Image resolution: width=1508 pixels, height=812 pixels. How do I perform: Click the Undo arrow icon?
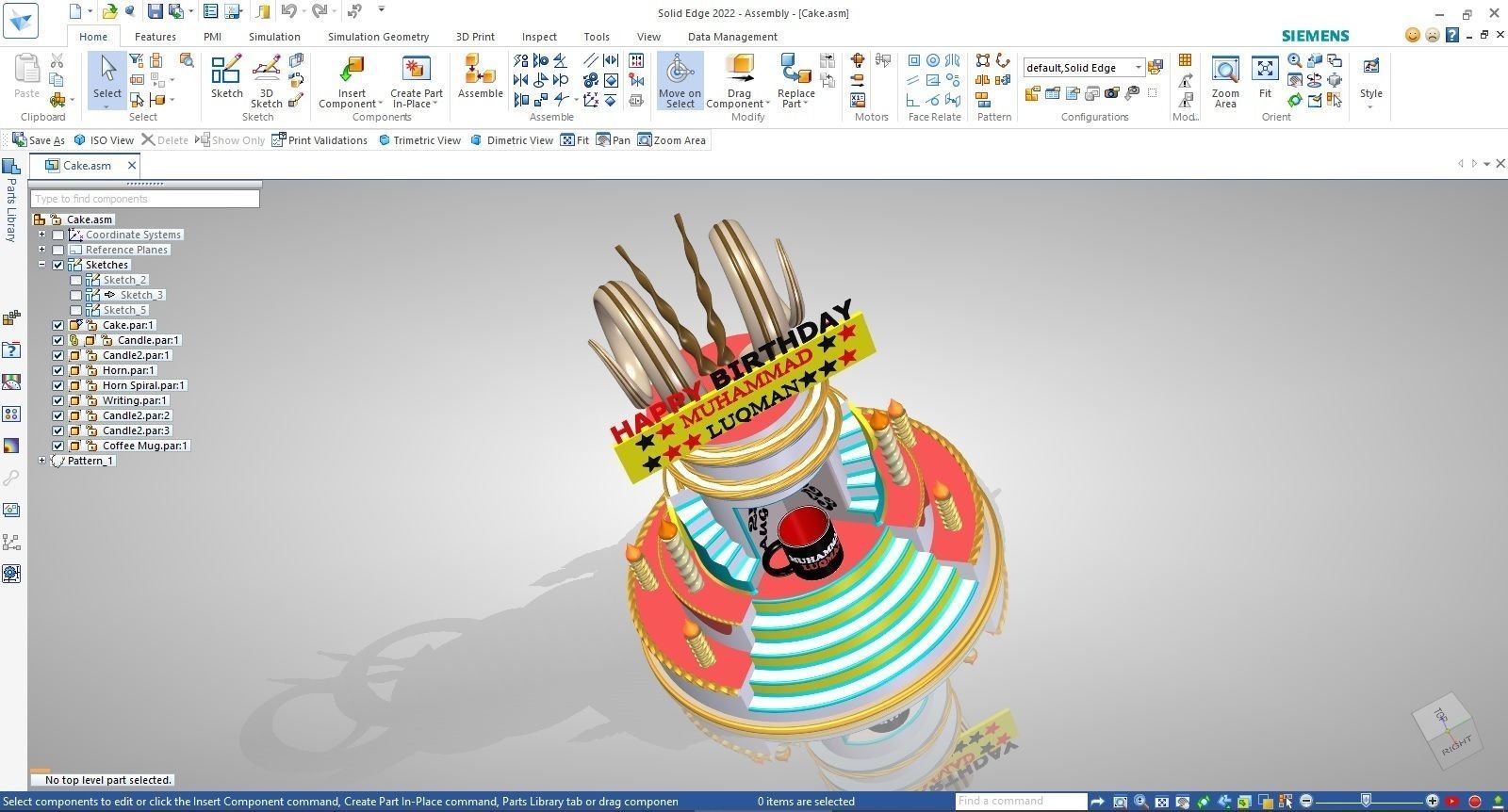click(x=288, y=11)
